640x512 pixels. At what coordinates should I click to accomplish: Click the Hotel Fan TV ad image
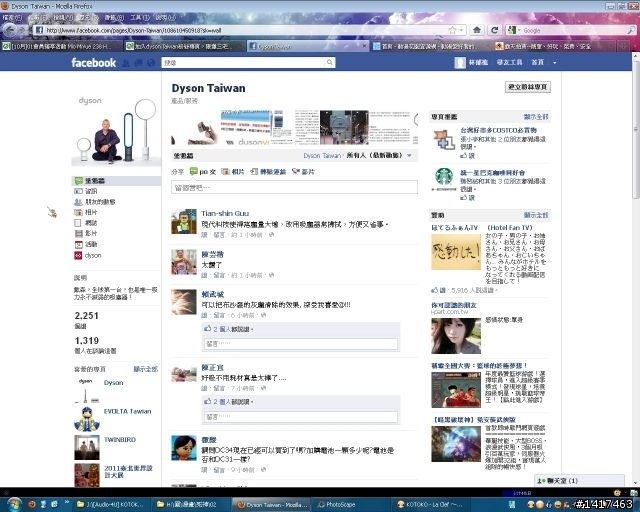pyautogui.click(x=456, y=252)
